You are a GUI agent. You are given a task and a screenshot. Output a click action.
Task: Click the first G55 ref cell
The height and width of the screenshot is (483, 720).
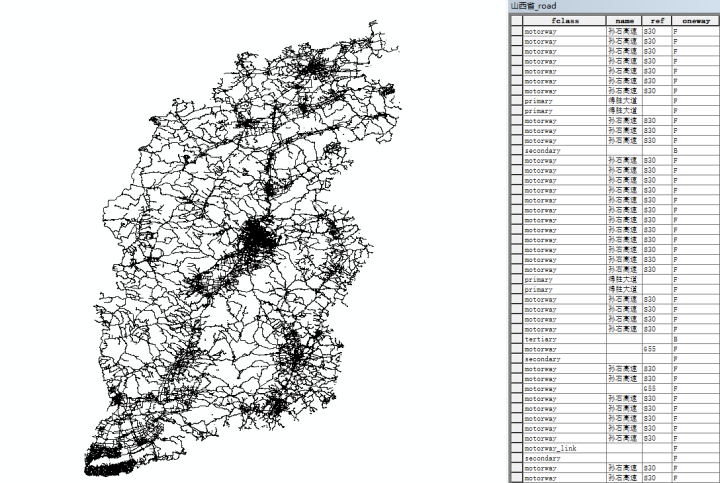[x=657, y=349]
